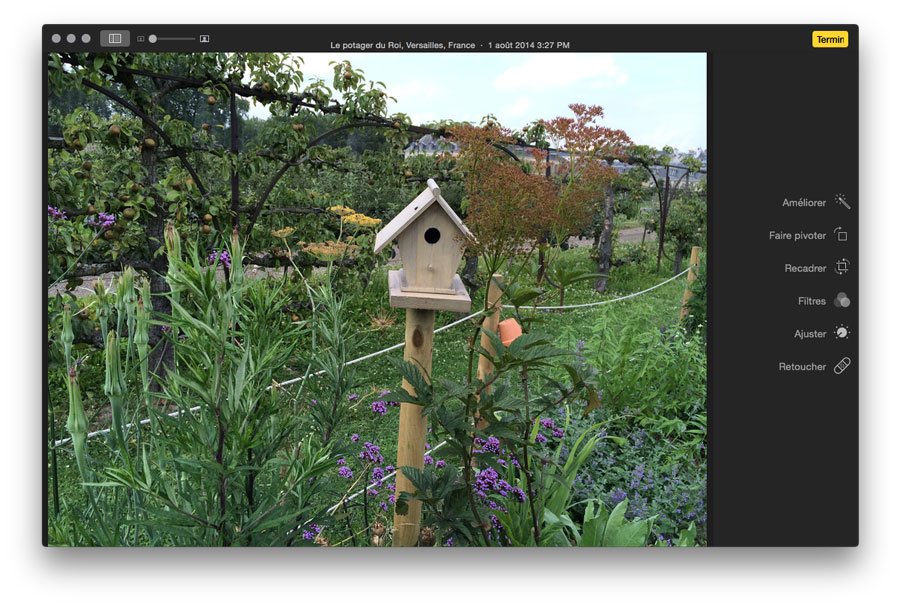900x606 pixels.
Task: Click the birdhouse photo in the editor
Action: pos(377,299)
